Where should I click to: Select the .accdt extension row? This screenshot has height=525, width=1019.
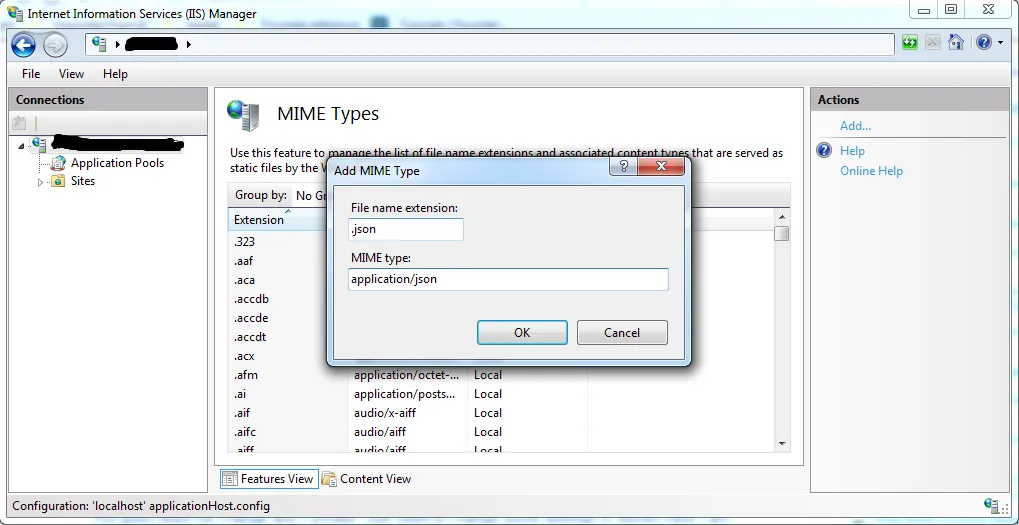(x=250, y=337)
